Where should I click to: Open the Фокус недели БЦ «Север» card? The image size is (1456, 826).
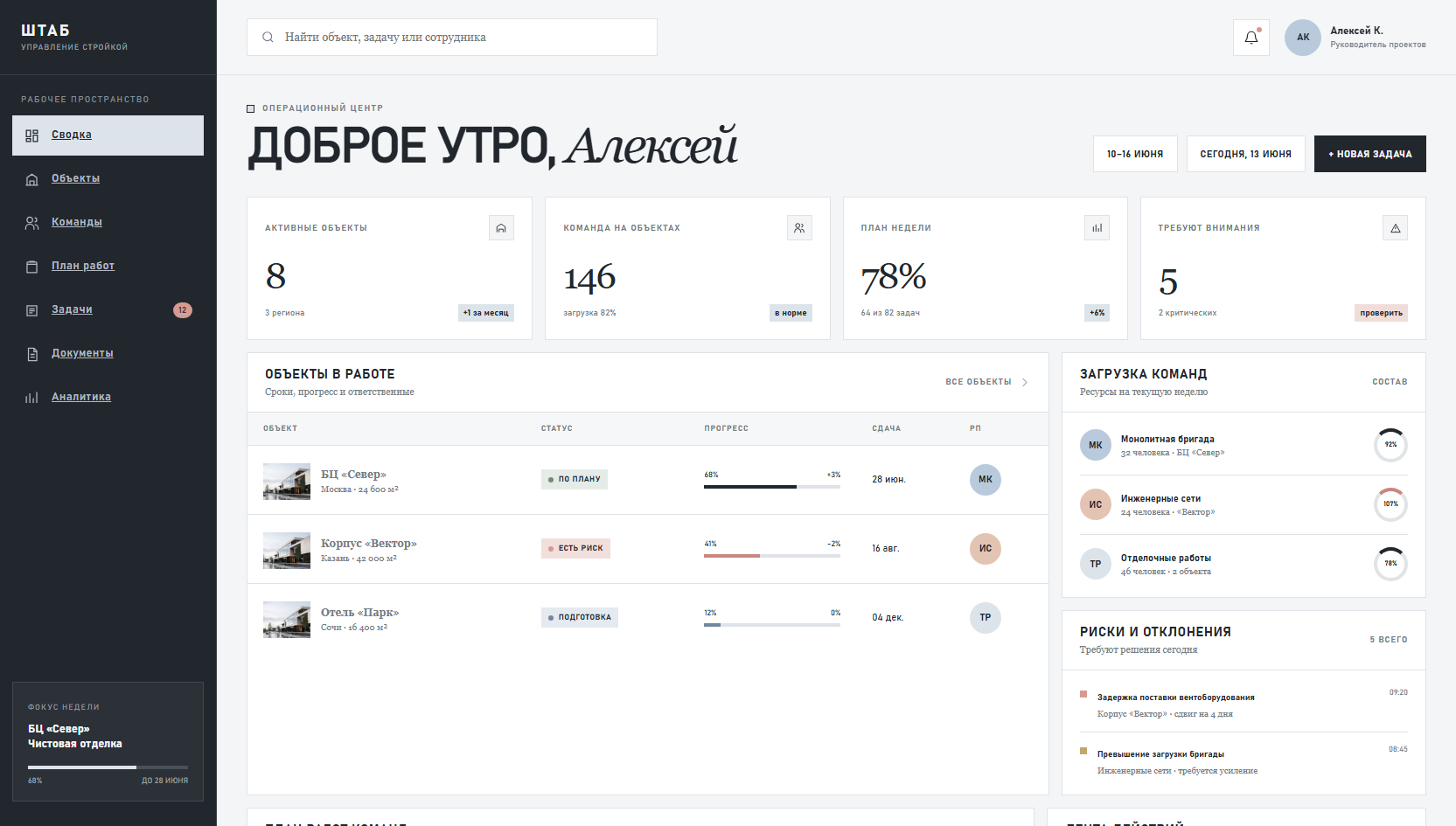coord(108,741)
